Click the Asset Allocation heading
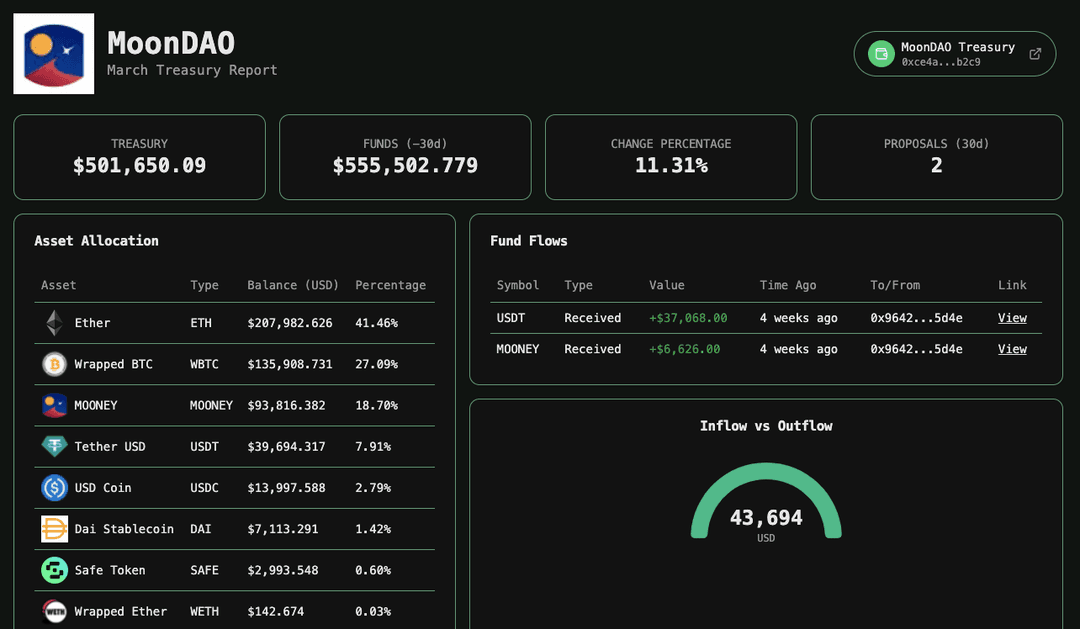This screenshot has width=1080, height=629. (96, 240)
